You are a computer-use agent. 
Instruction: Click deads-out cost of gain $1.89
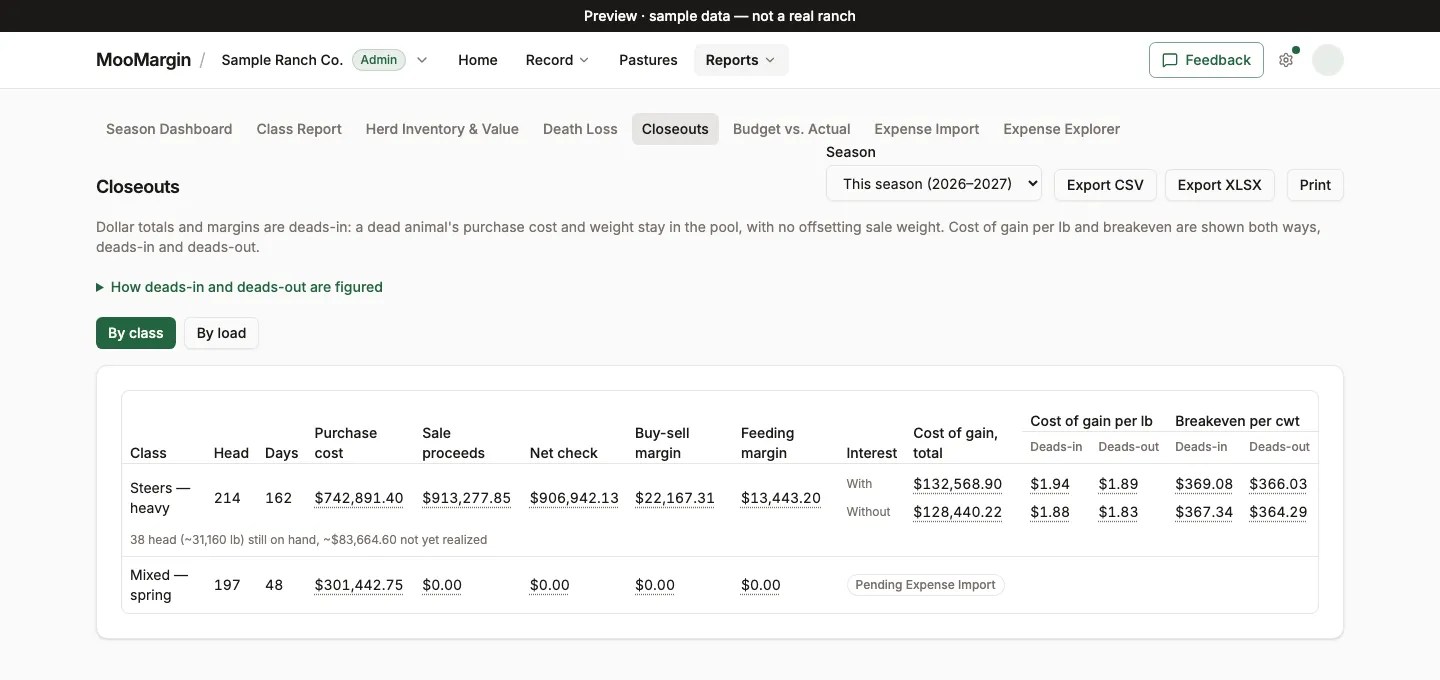tap(1118, 484)
